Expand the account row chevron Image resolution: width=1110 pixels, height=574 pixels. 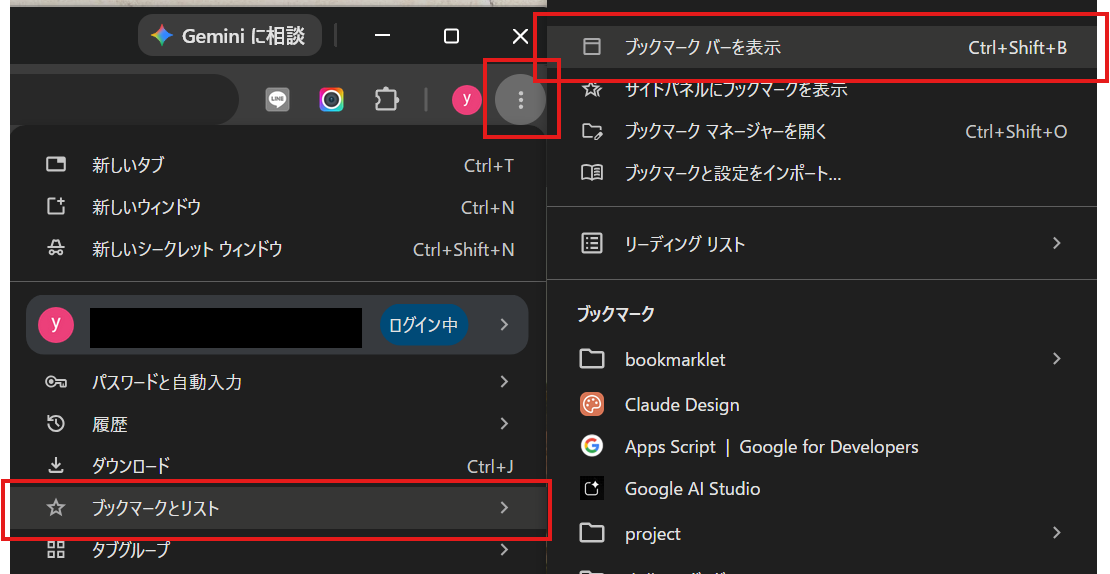coord(504,325)
